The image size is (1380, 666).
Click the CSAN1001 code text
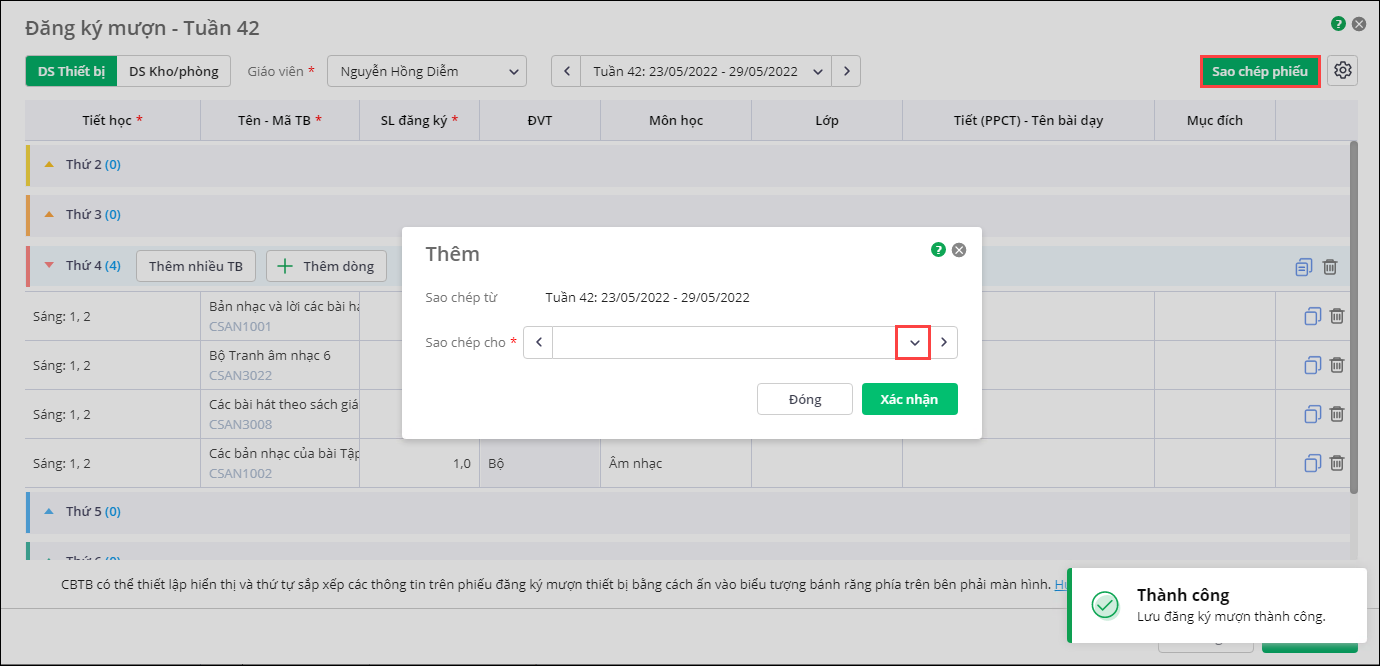pos(240,326)
